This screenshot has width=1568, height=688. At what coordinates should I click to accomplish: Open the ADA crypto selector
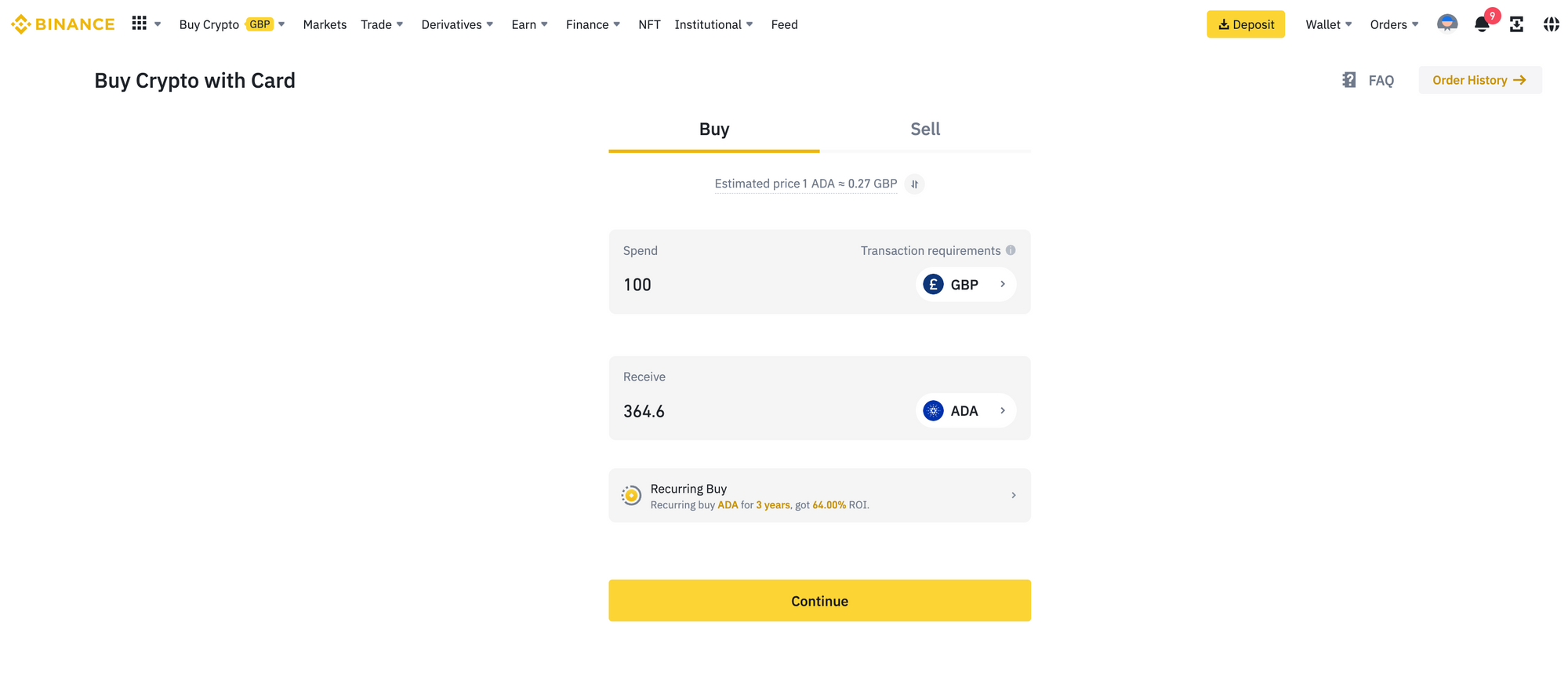click(966, 410)
